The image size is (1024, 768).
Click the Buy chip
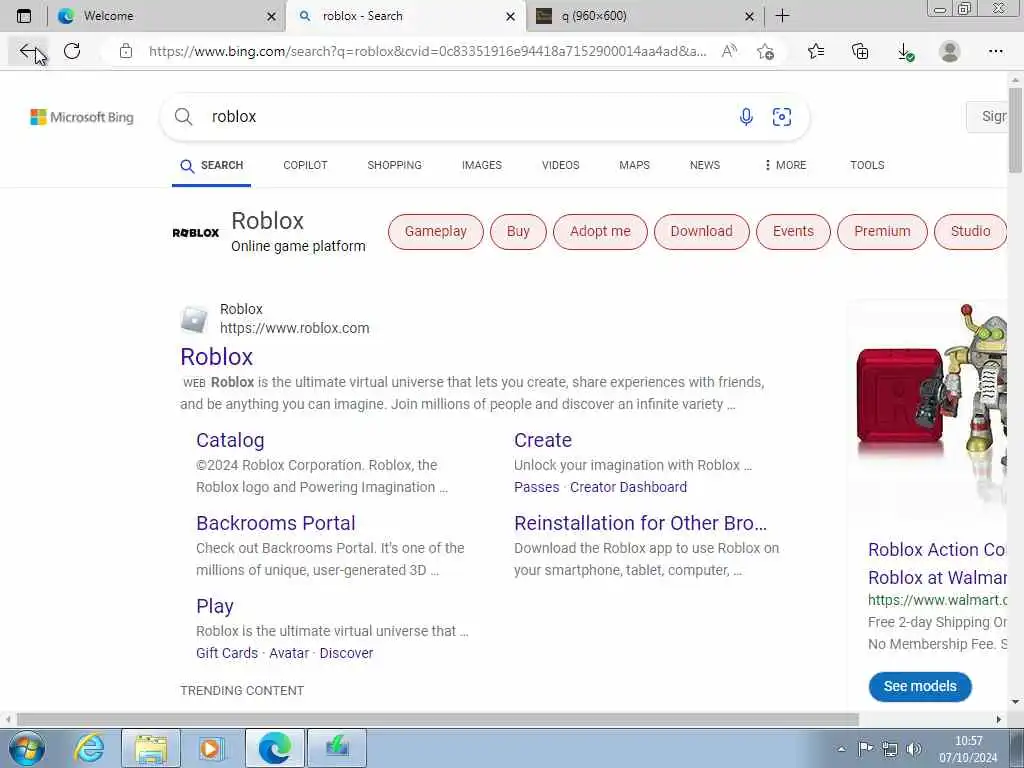[518, 232]
